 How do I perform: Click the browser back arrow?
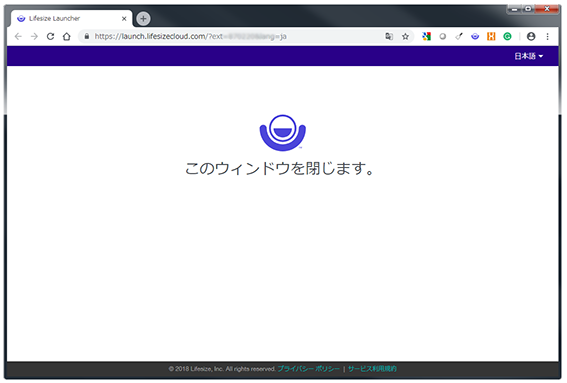click(x=18, y=37)
